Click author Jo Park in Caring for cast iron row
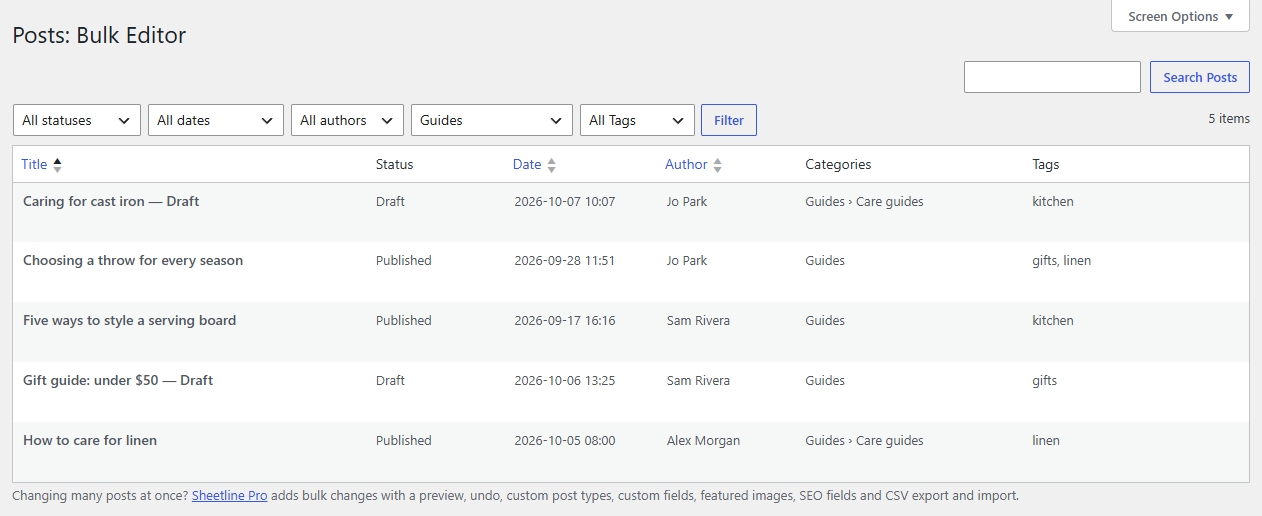 click(687, 201)
